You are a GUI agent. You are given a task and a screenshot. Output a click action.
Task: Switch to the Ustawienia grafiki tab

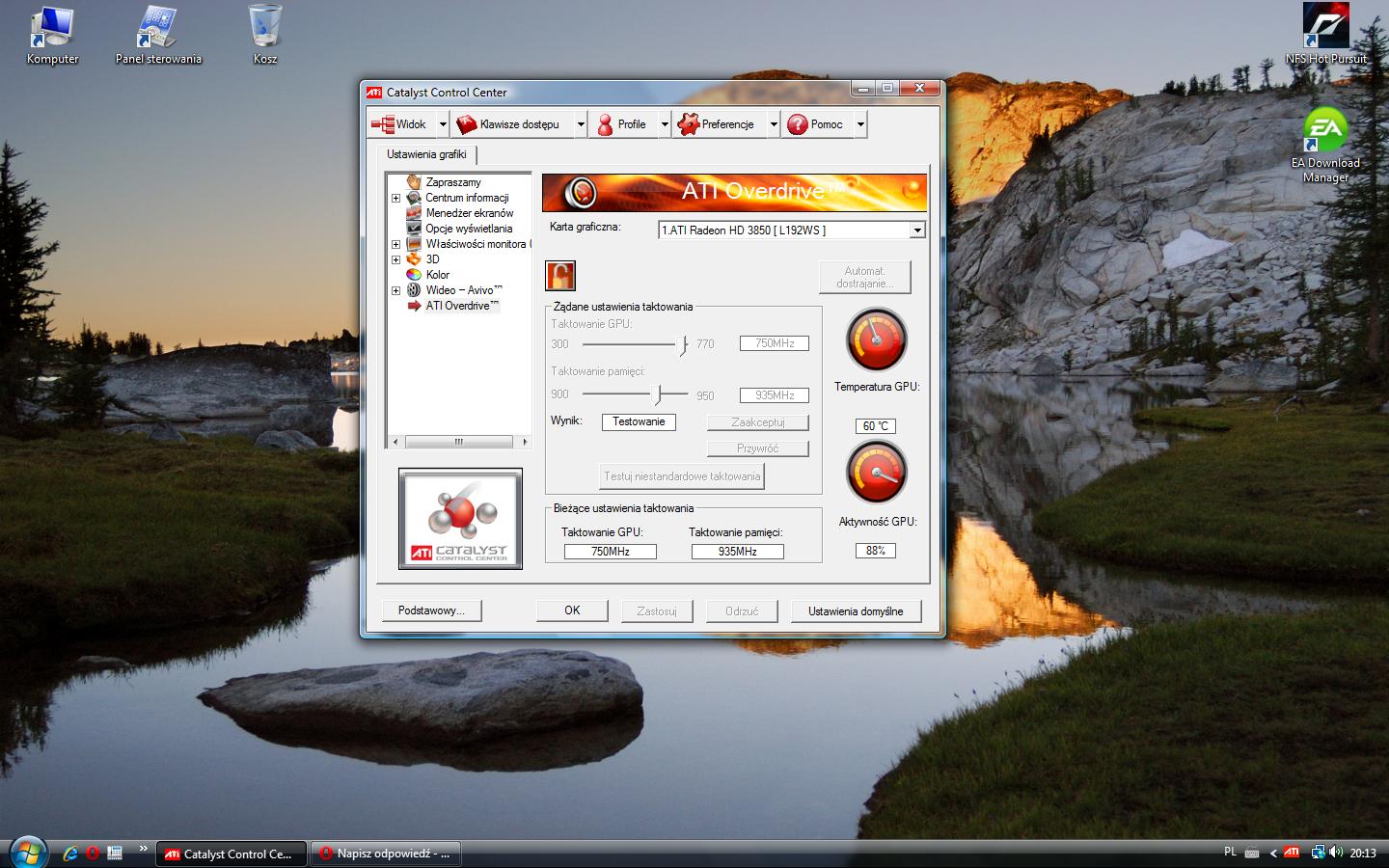pyautogui.click(x=426, y=154)
